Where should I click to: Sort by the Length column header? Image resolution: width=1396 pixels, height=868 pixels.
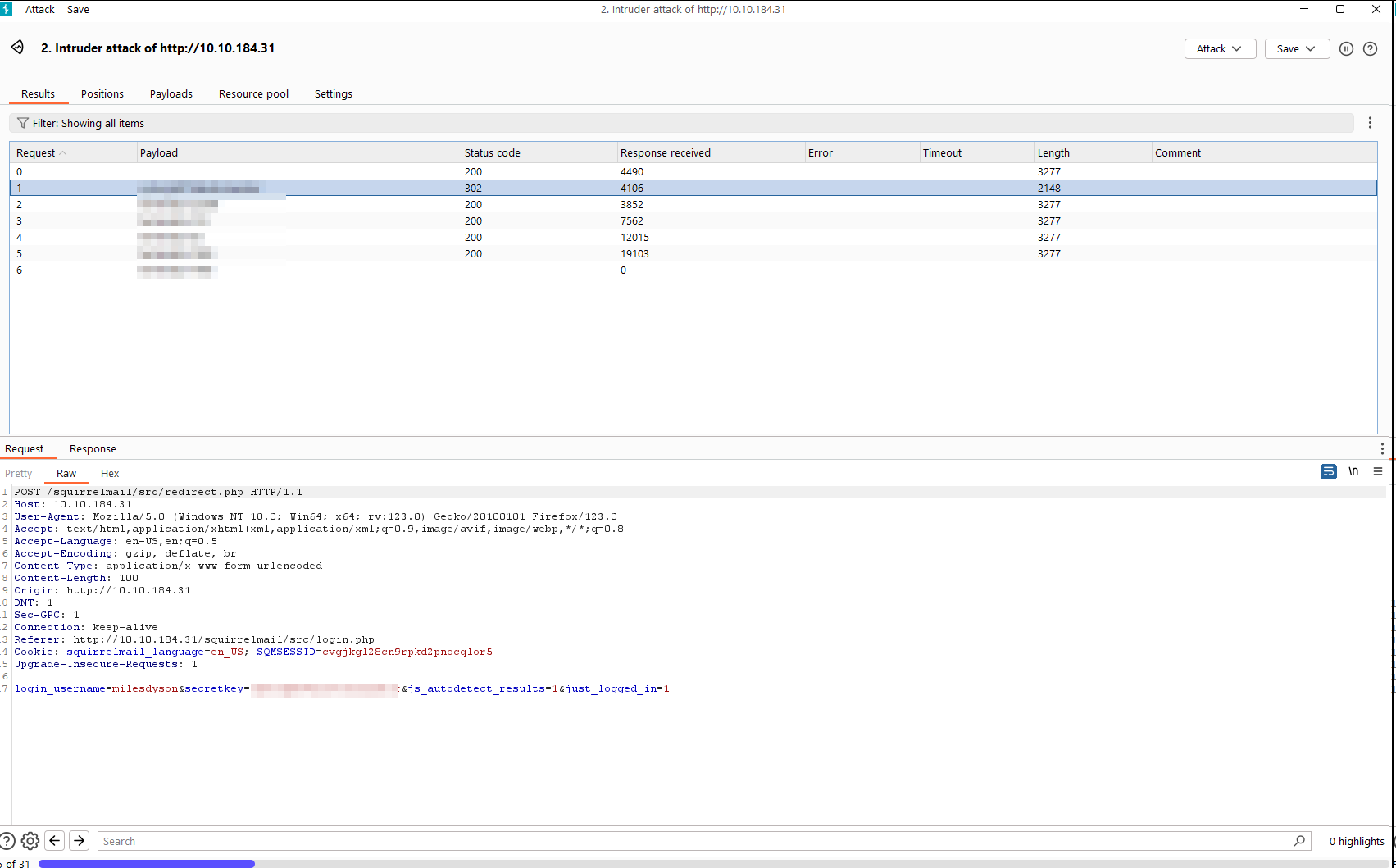pos(1094,152)
